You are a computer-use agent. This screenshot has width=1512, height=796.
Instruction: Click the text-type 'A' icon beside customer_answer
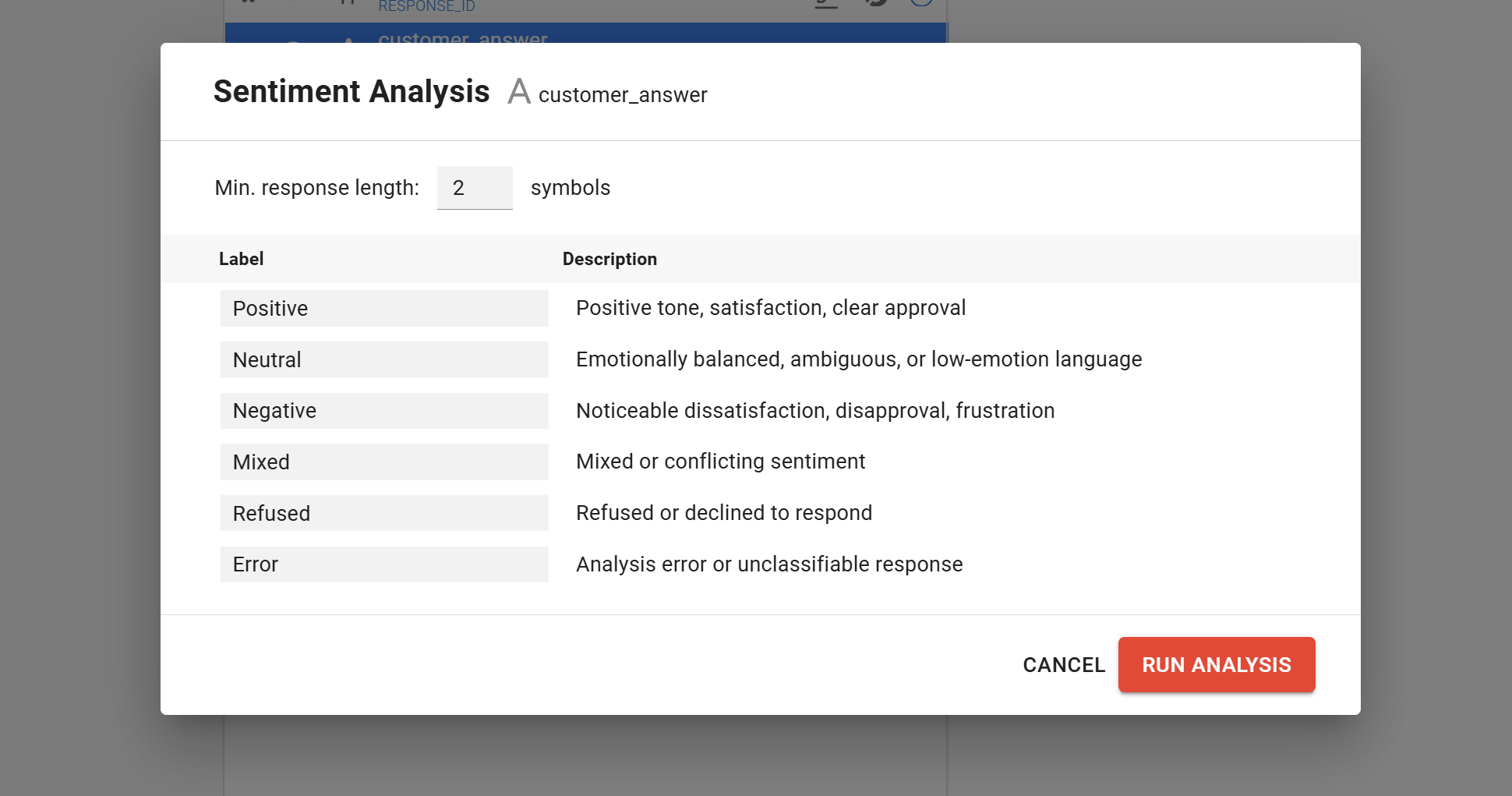[x=518, y=92]
